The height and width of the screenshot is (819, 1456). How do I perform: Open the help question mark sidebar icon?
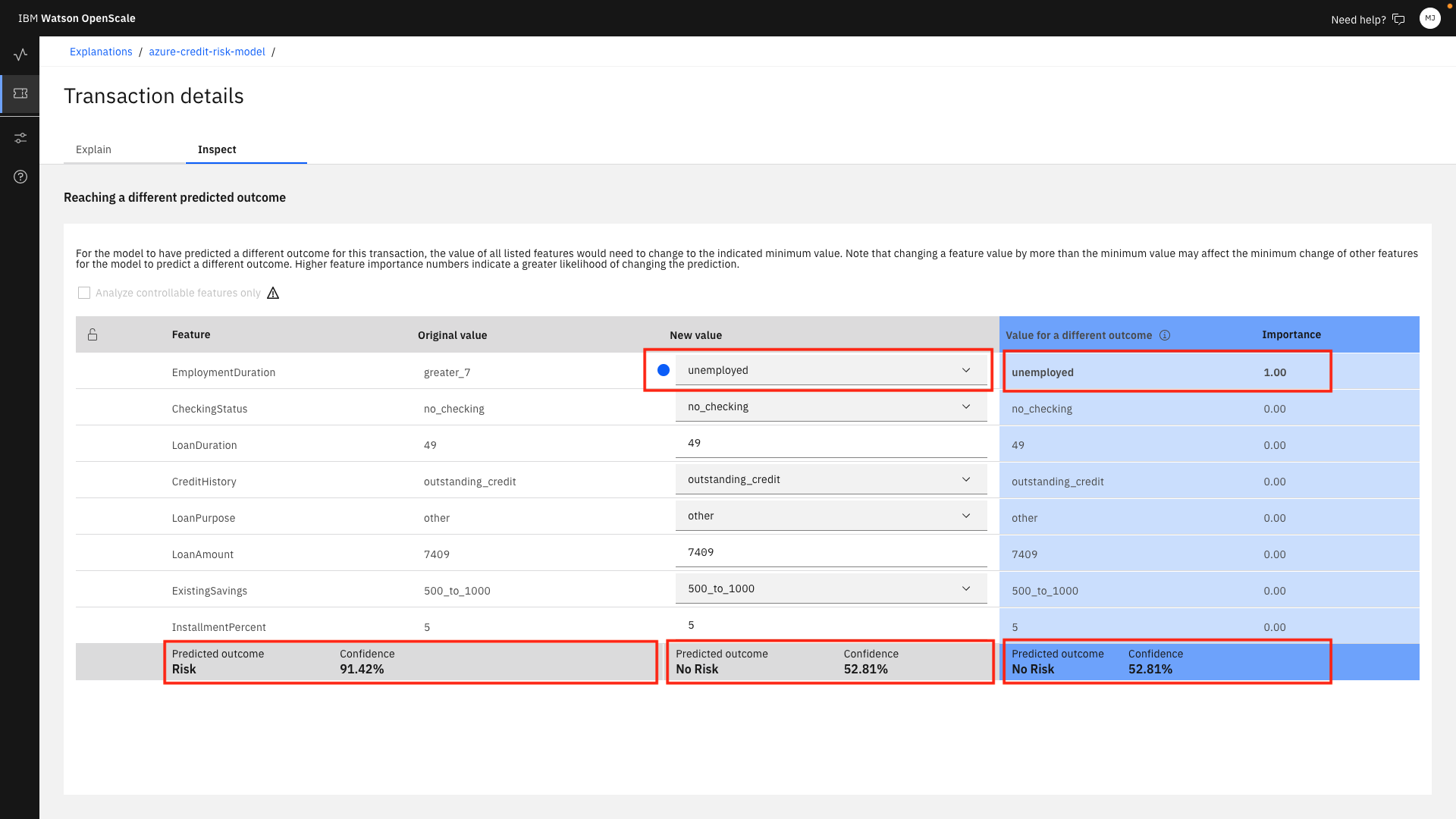point(20,177)
